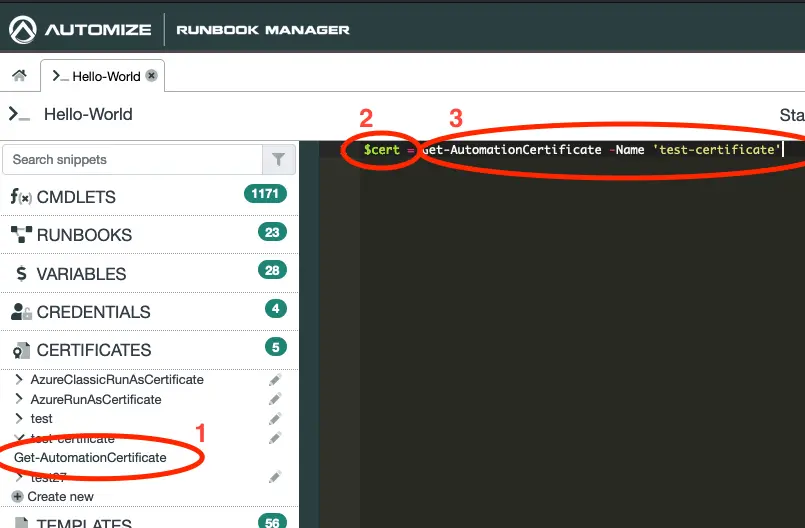
Task: Click the VARIABLES dollar icon
Action: pyautogui.click(x=21, y=273)
